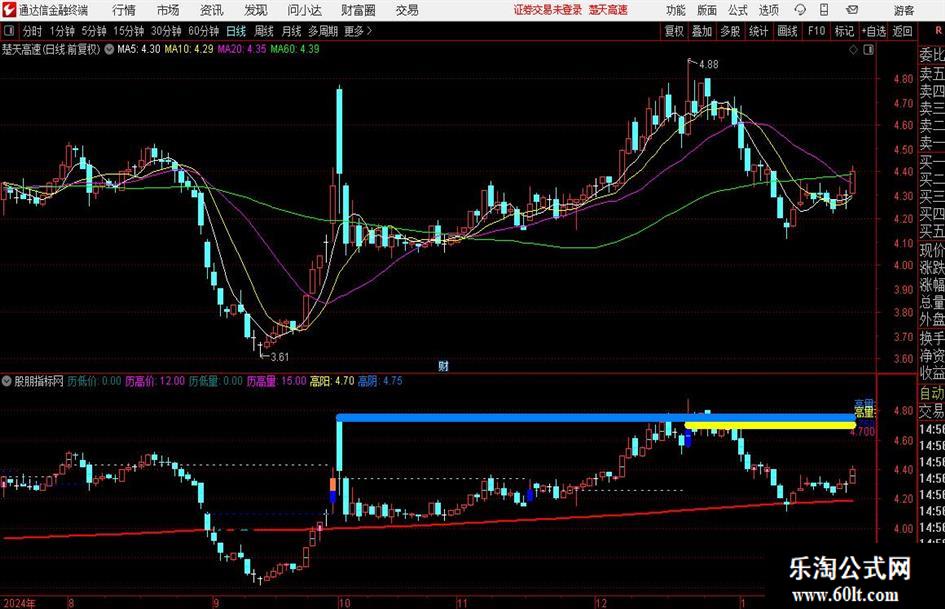The width and height of the screenshot is (945, 609).
Task: Click the 2024年 timeline label
Action: 19,603
